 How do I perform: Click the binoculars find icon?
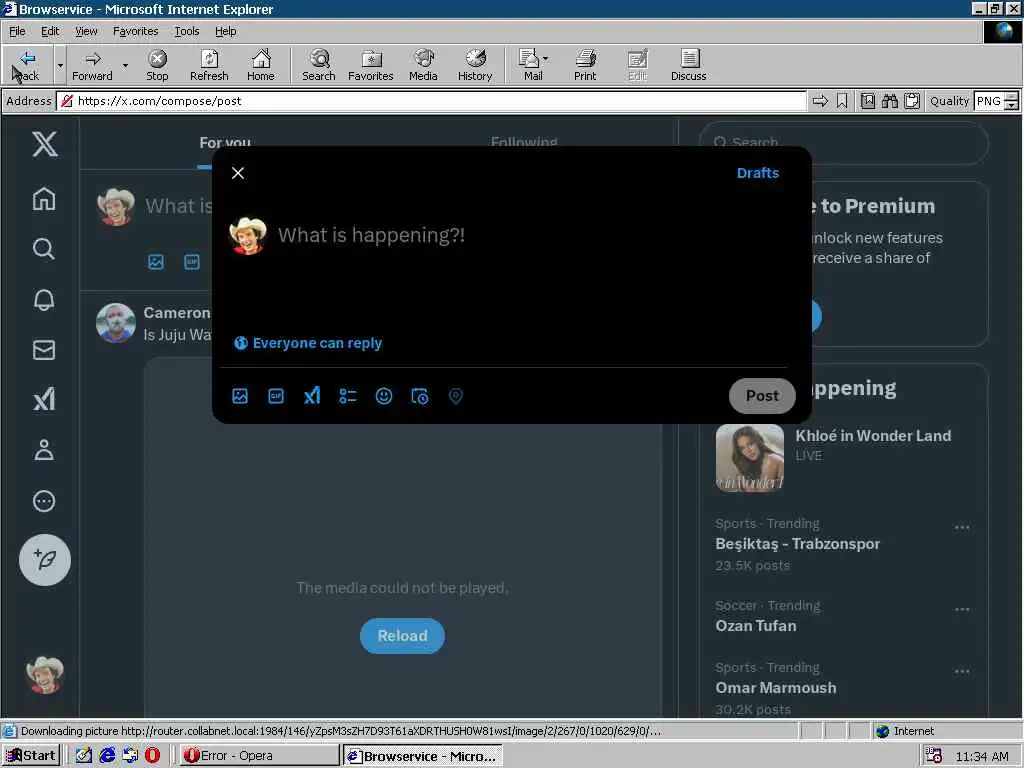[x=889, y=101]
